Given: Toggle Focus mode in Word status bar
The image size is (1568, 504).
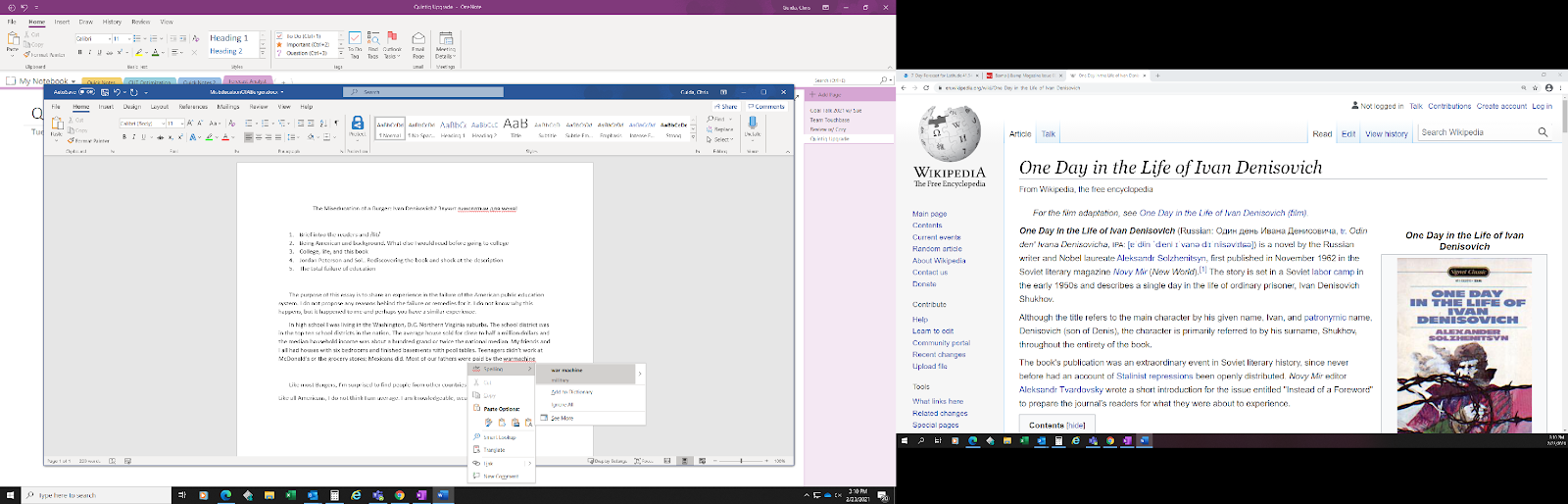Looking at the screenshot, I should [x=644, y=461].
